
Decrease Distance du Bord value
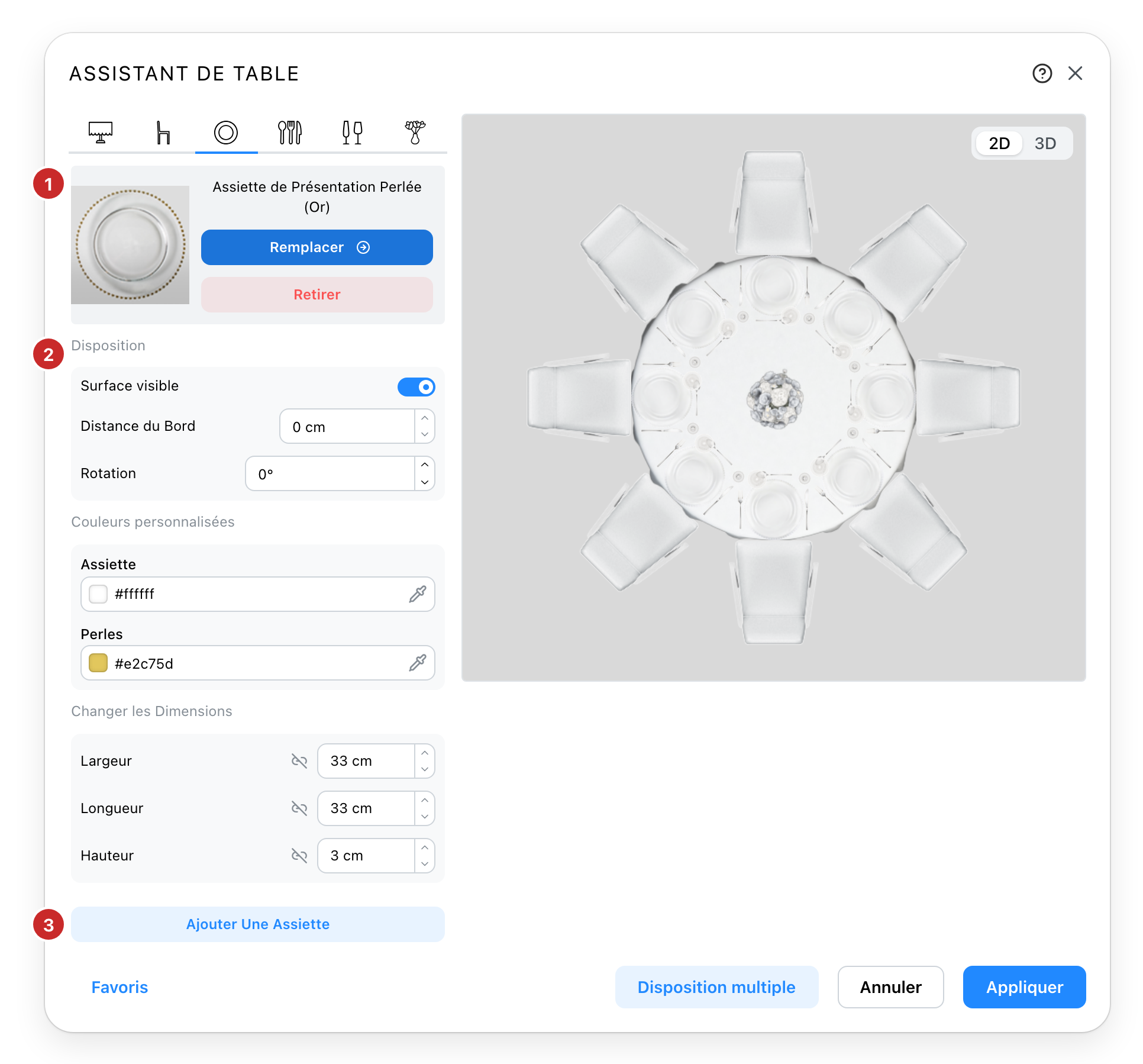425,434
